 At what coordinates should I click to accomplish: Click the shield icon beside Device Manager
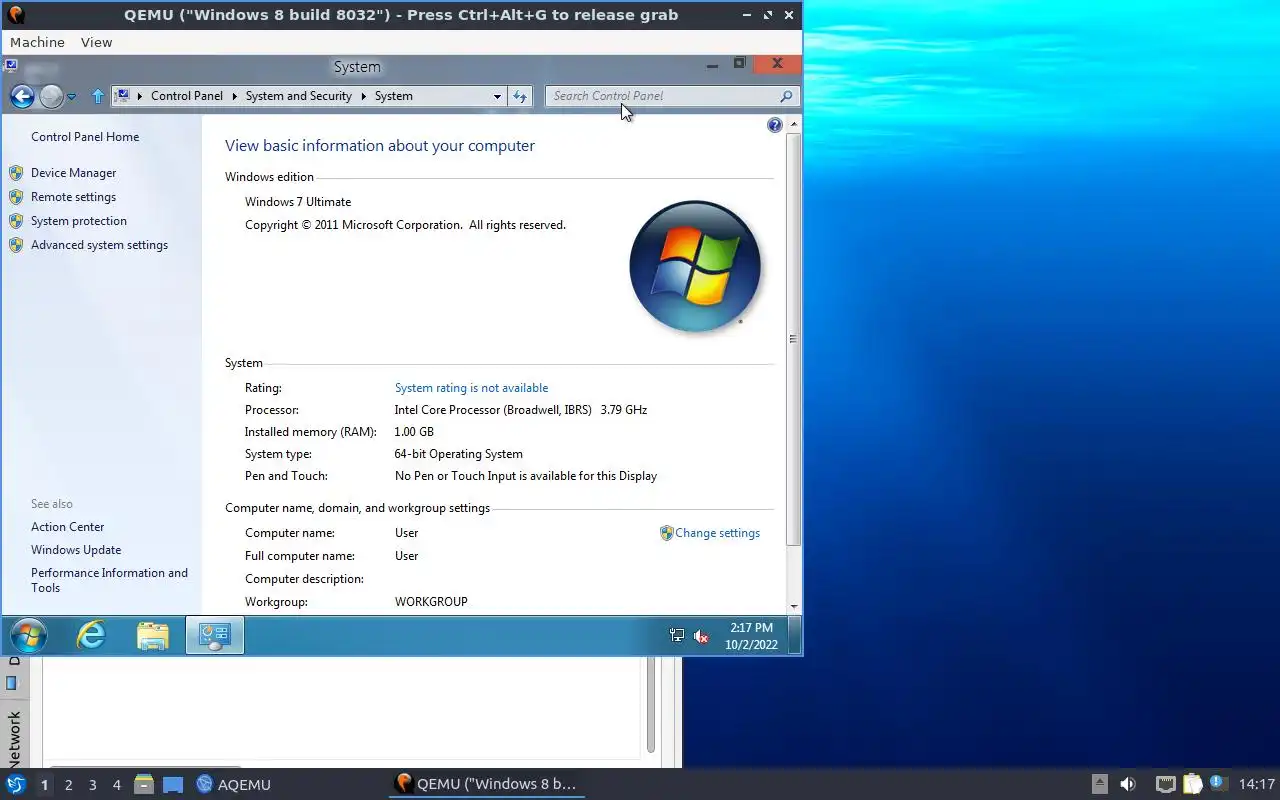pyautogui.click(x=16, y=173)
